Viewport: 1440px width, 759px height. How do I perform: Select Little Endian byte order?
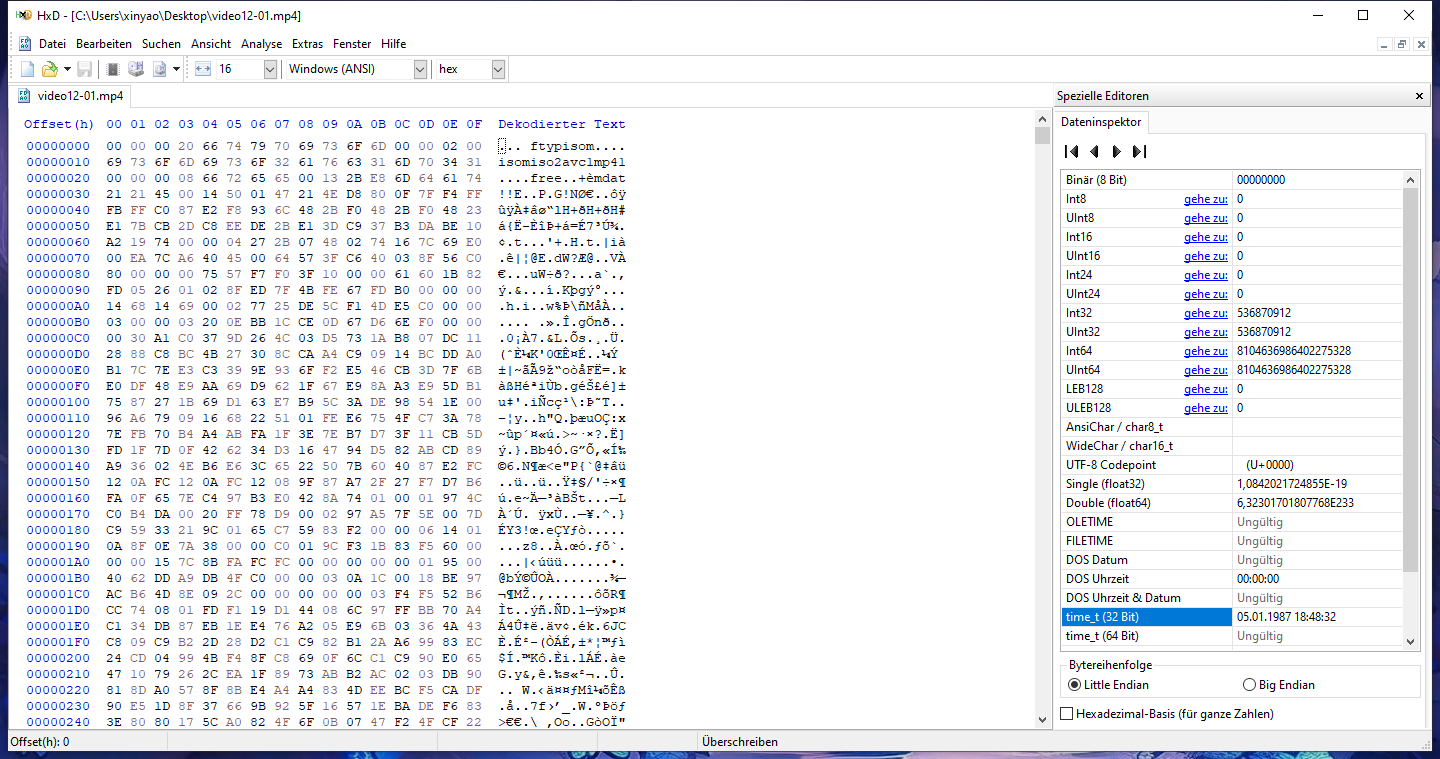[x=1075, y=685]
